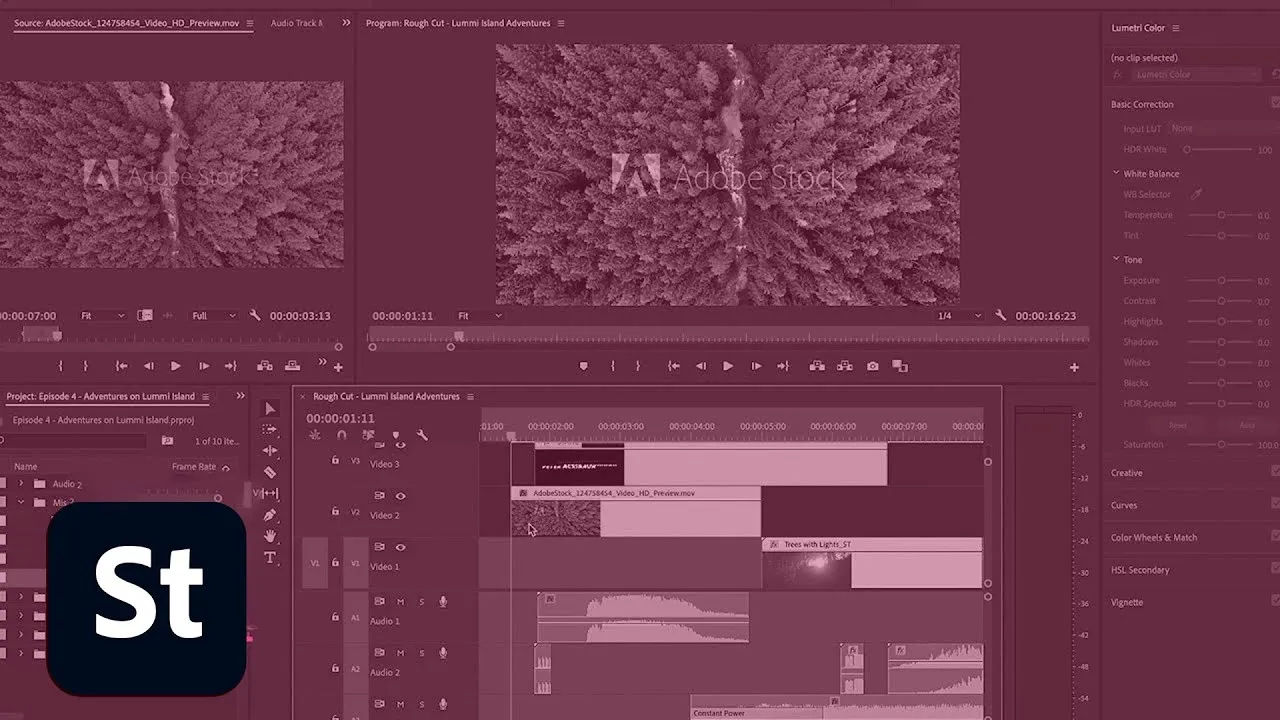
Task: Switch to the Audio Track Mixer tab
Action: (297, 23)
